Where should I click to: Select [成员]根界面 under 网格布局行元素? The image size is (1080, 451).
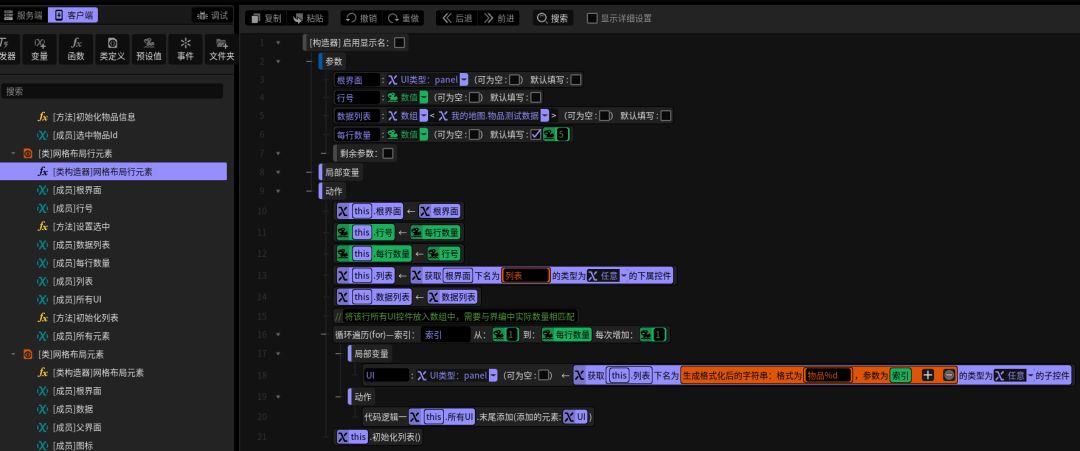click(x=77, y=190)
